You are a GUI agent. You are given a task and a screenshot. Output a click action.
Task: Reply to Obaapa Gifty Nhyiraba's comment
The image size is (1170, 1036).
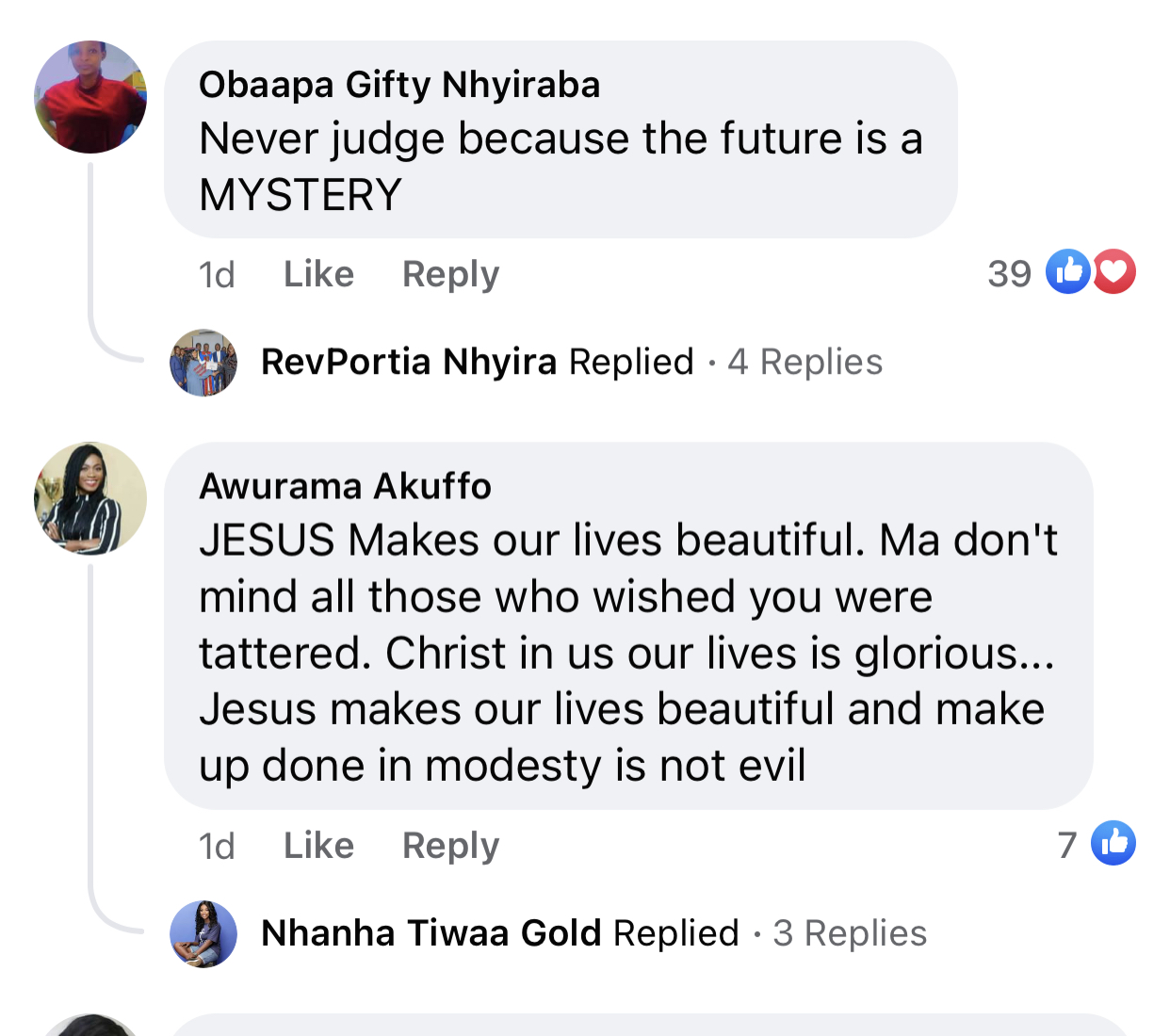point(450,274)
